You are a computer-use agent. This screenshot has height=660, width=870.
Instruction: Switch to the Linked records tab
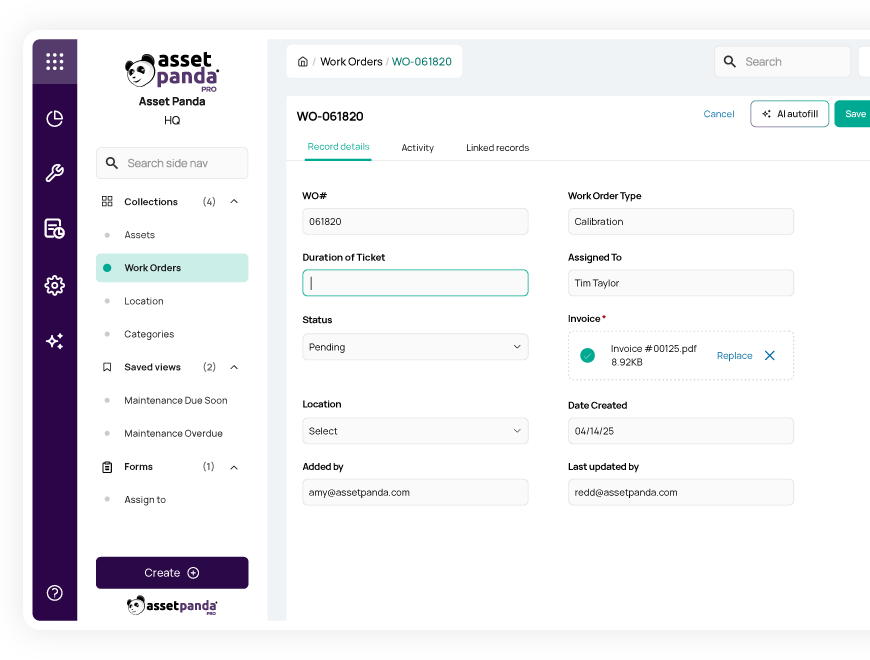[x=497, y=148]
